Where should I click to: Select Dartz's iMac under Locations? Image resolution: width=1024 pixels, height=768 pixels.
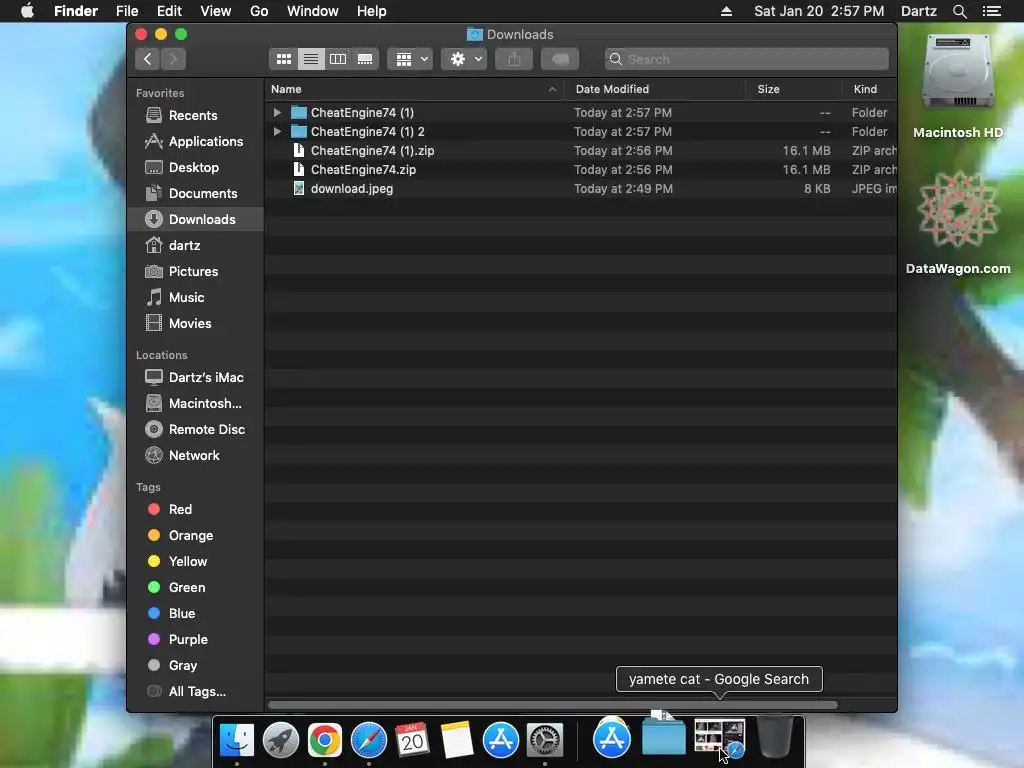195,377
